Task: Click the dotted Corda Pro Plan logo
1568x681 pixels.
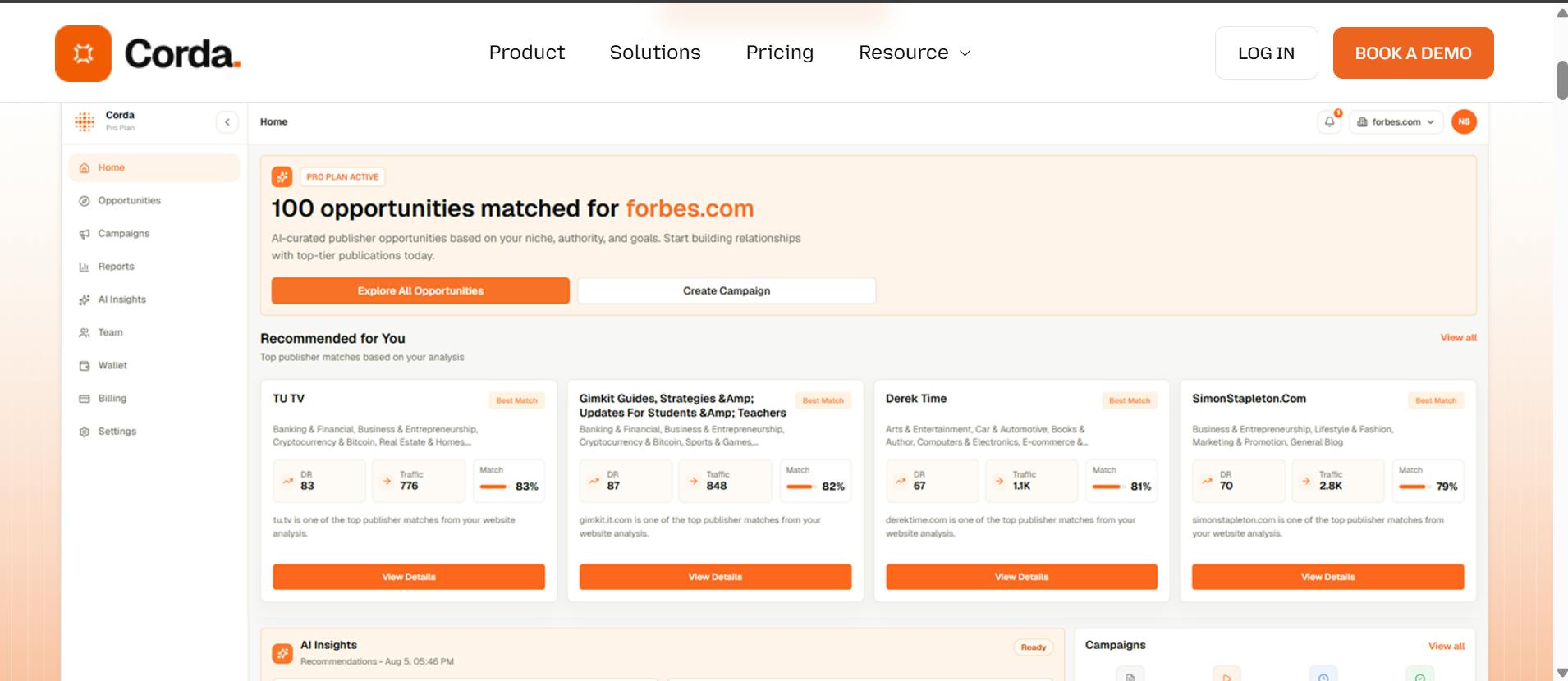Action: point(85,121)
